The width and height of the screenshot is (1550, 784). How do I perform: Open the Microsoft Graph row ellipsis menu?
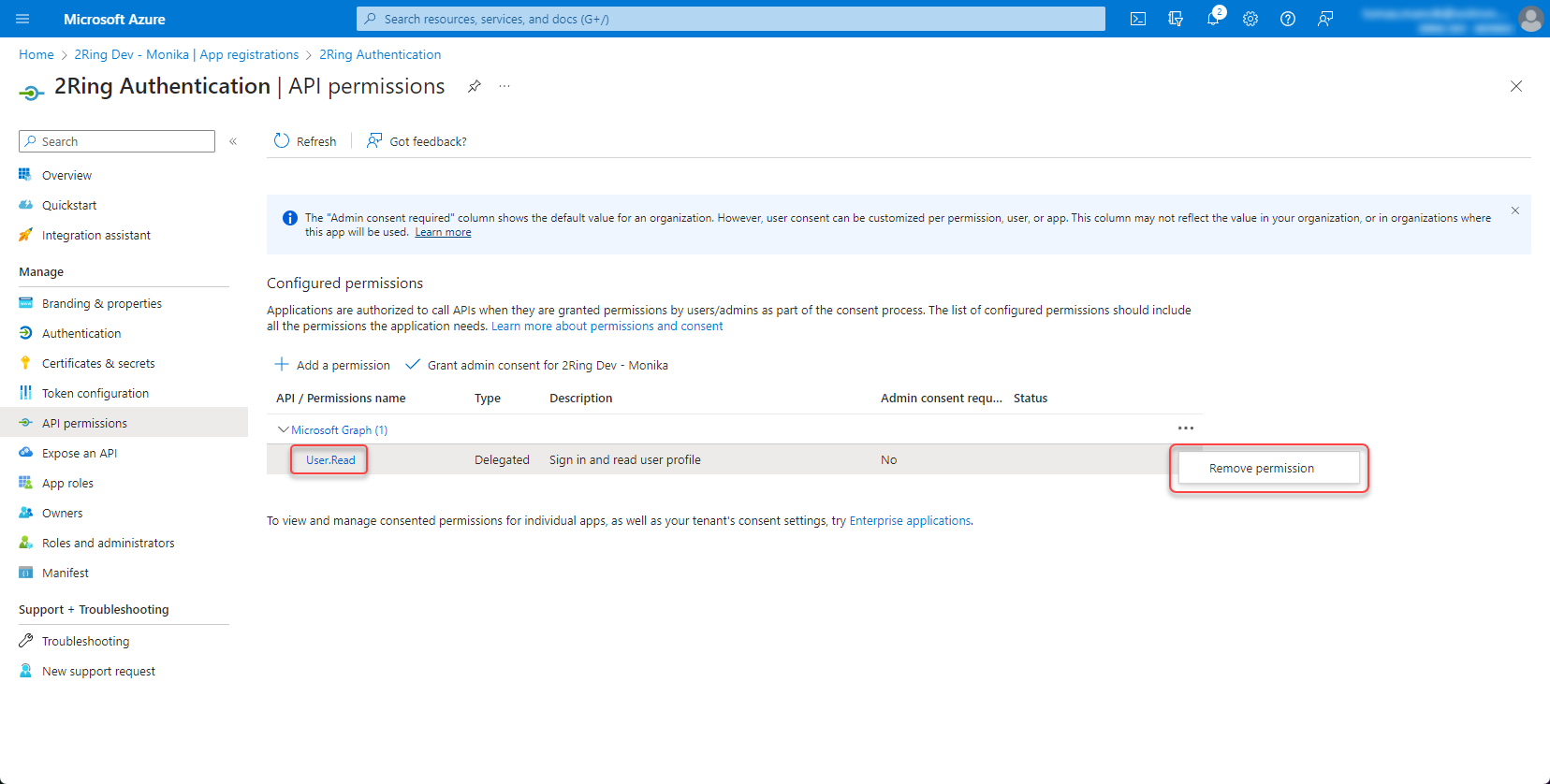(1185, 428)
